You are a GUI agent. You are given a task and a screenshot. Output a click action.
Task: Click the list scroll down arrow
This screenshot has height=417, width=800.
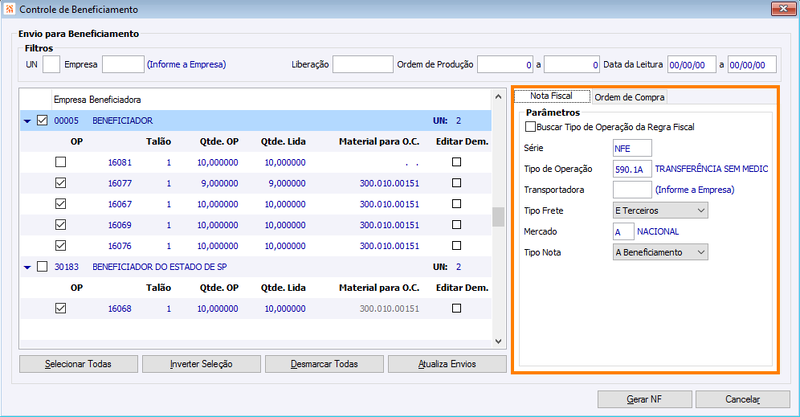tap(498, 341)
